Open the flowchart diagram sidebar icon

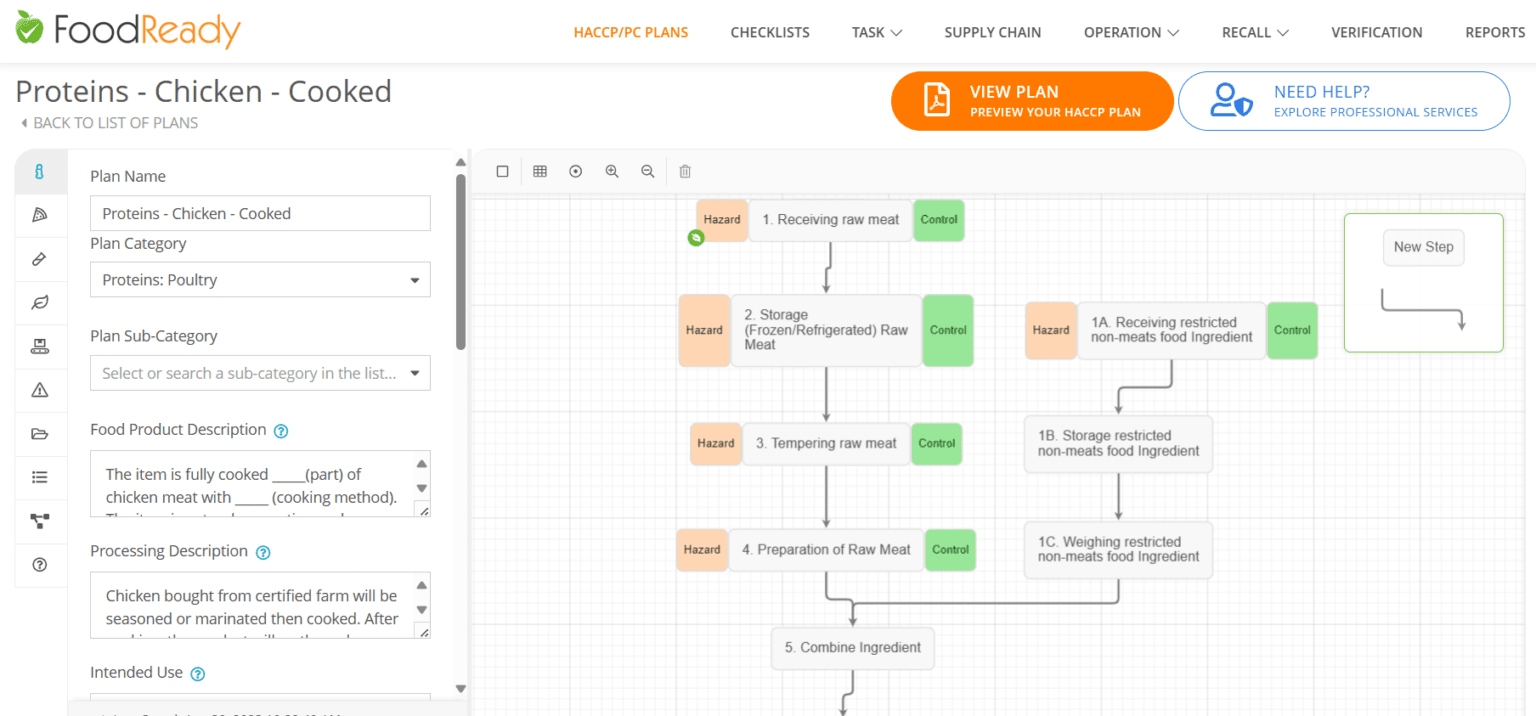coord(40,521)
